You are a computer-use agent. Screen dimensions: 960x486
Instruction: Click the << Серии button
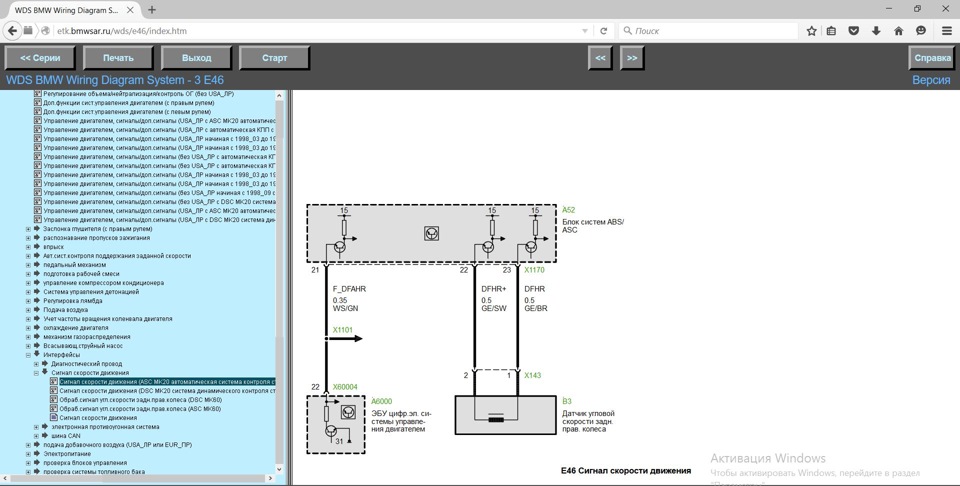click(40, 58)
